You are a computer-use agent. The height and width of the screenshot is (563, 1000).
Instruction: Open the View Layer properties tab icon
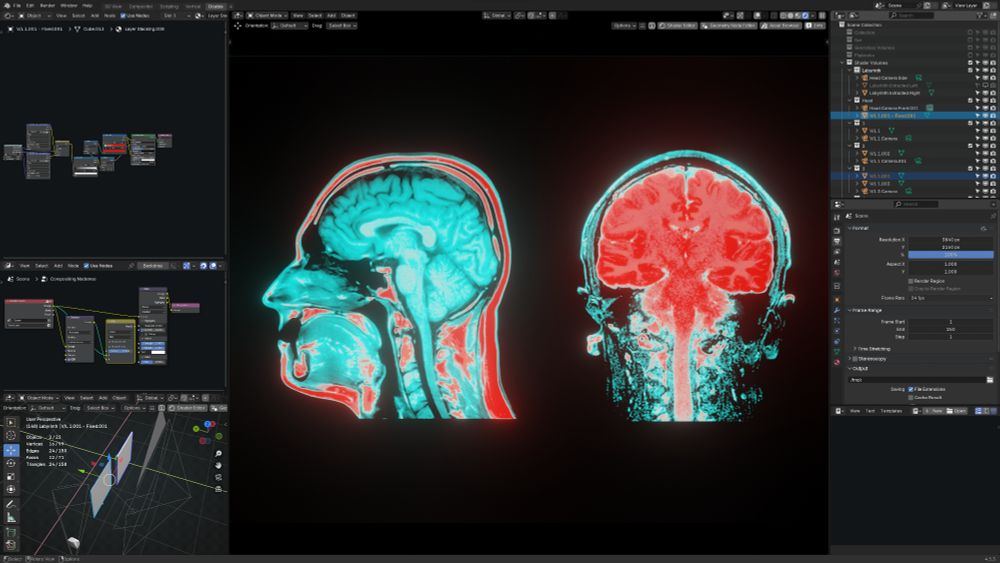point(837,252)
